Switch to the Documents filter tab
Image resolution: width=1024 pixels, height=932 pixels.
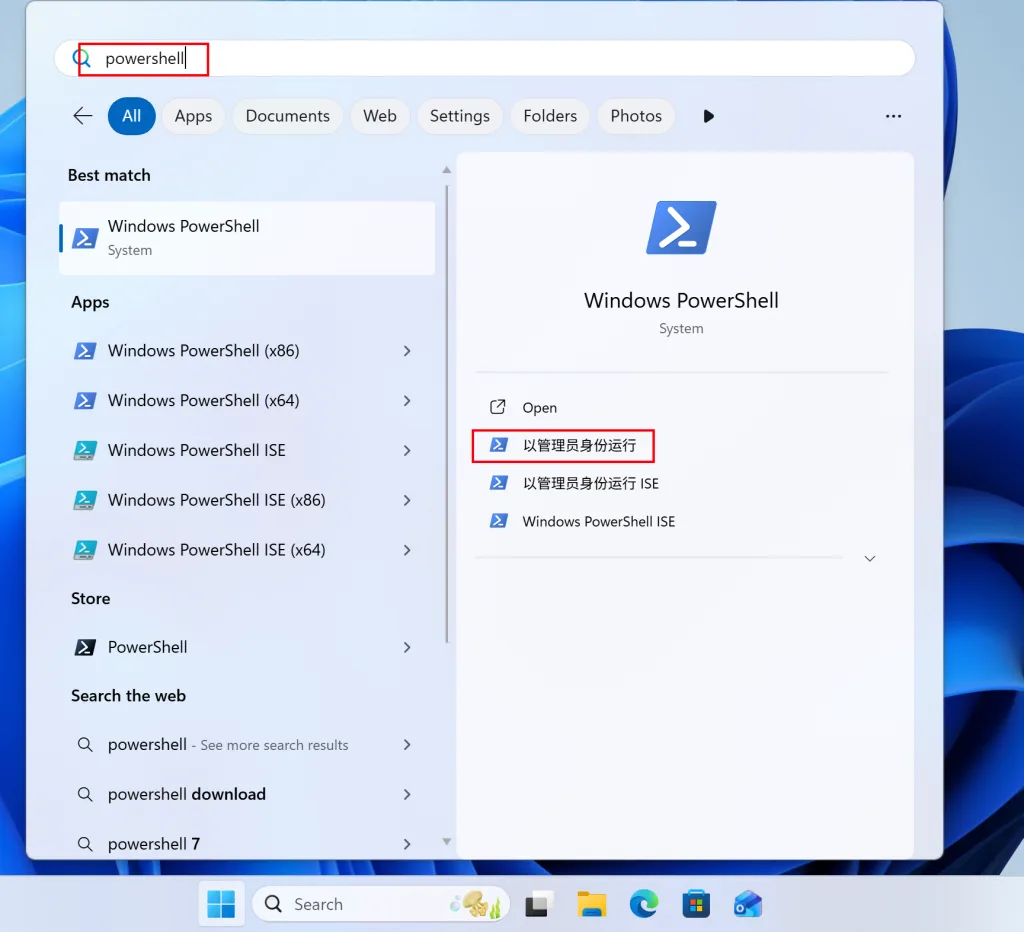pyautogui.click(x=287, y=116)
